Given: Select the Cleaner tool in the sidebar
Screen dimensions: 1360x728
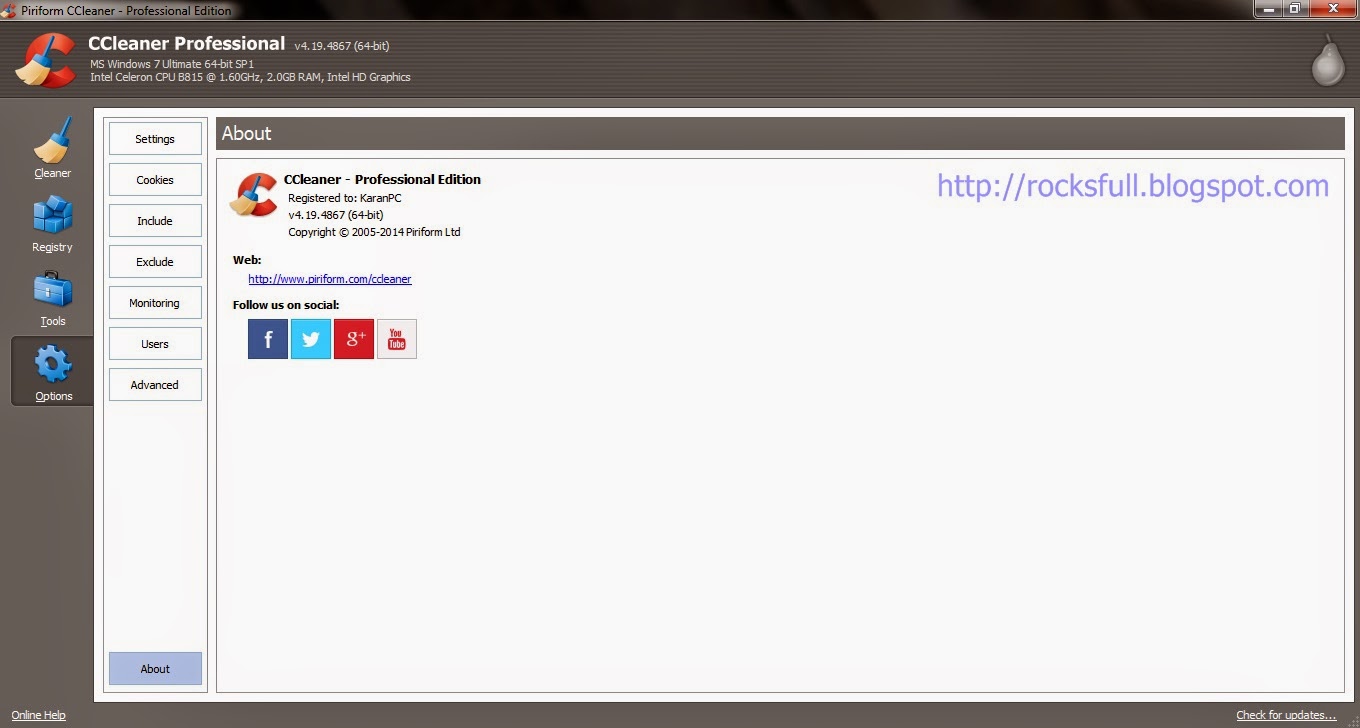Looking at the screenshot, I should [x=52, y=150].
